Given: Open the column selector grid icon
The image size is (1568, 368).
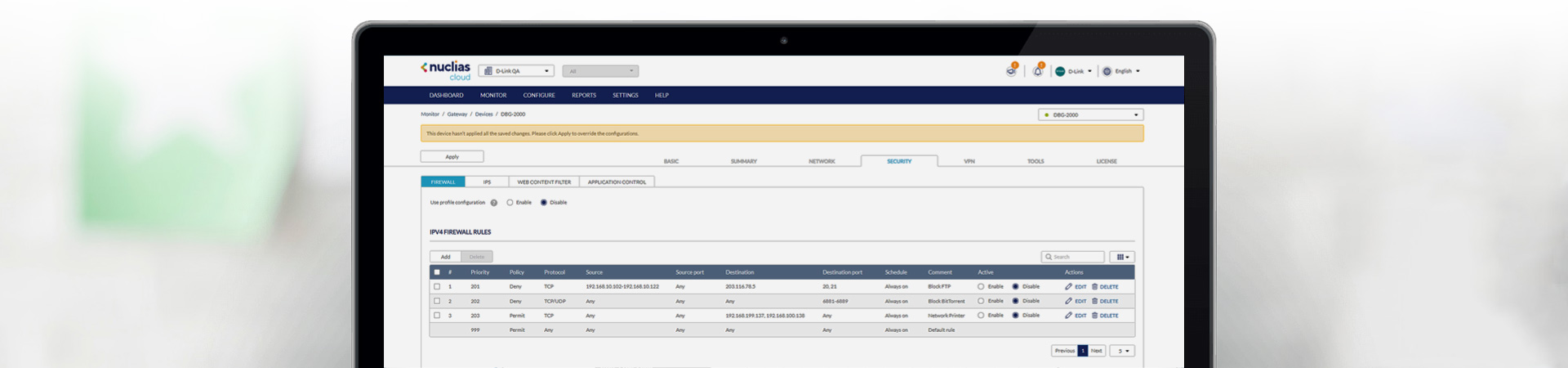Looking at the screenshot, I should click(x=1121, y=257).
